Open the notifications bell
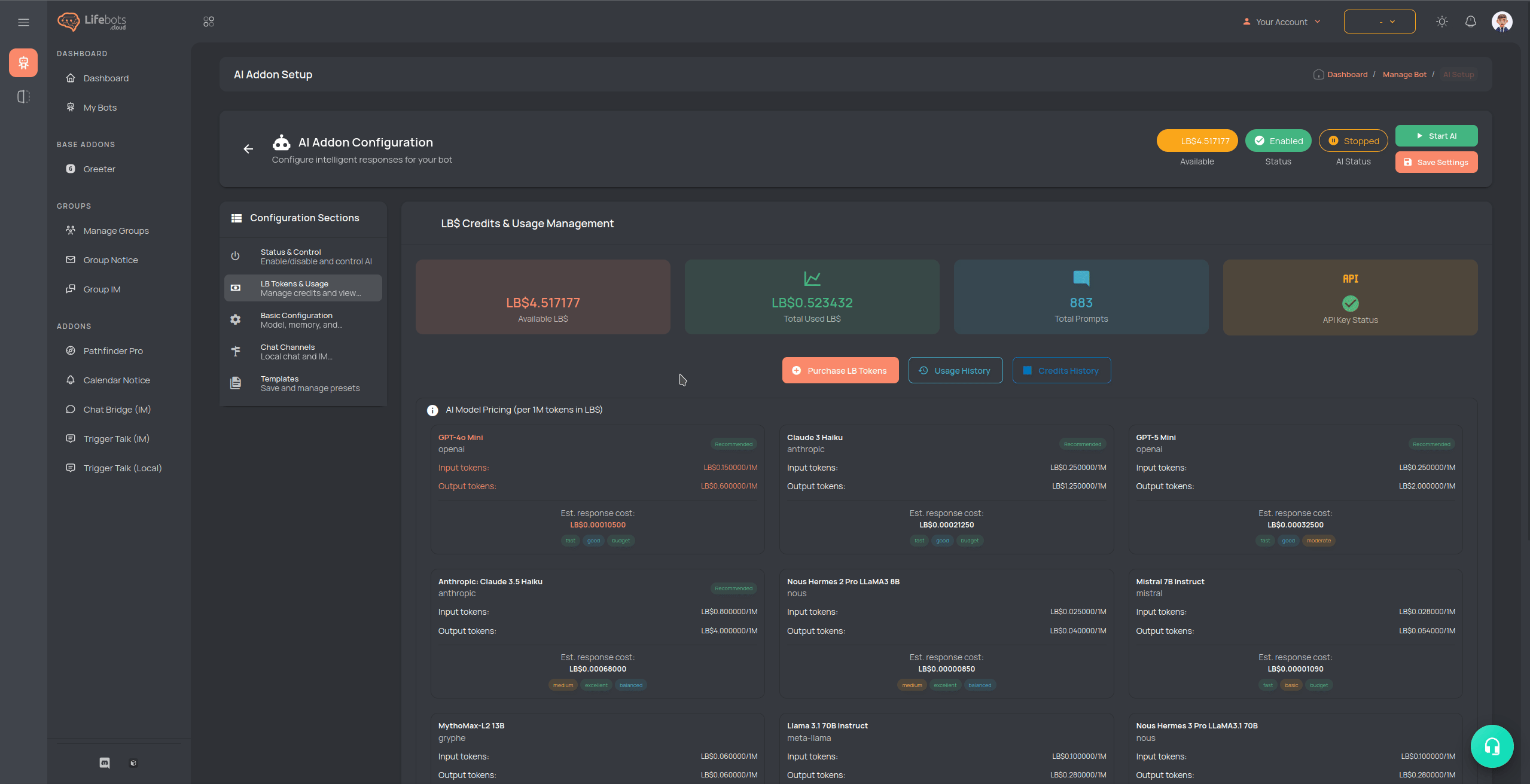The height and width of the screenshot is (784, 1530). [x=1470, y=22]
